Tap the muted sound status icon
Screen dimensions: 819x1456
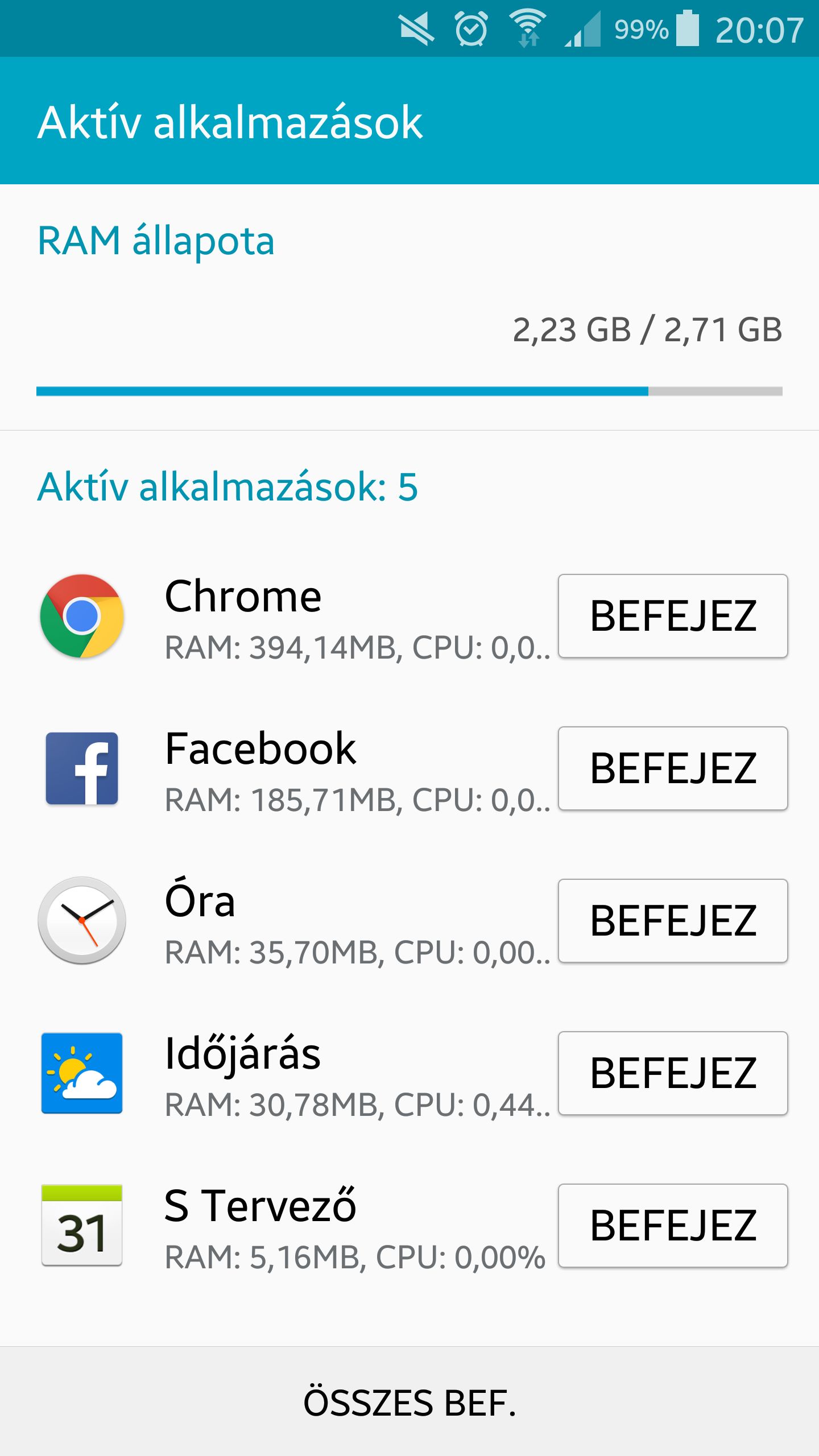416,30
